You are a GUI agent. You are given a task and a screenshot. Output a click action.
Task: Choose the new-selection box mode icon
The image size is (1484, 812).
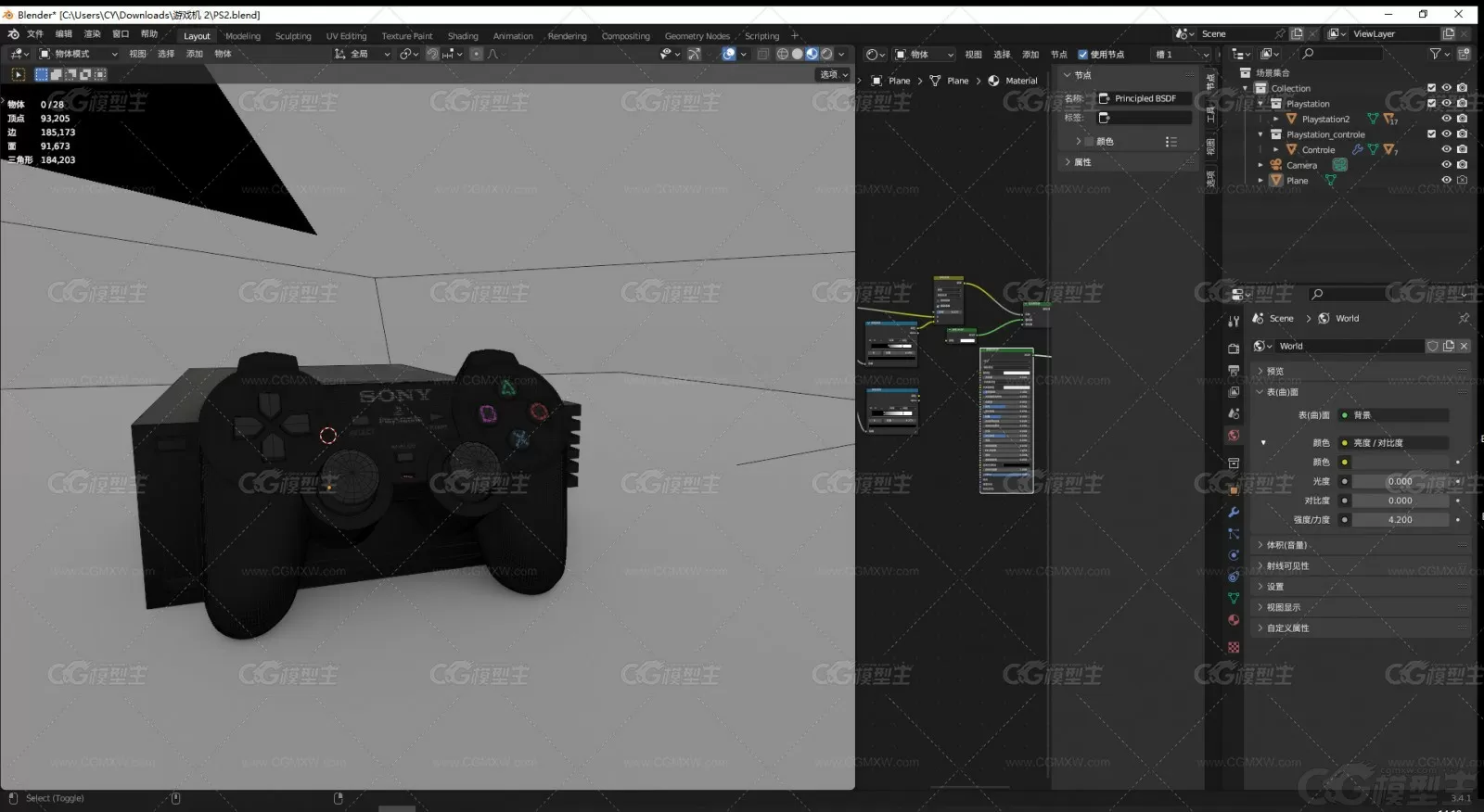pyautogui.click(x=42, y=74)
